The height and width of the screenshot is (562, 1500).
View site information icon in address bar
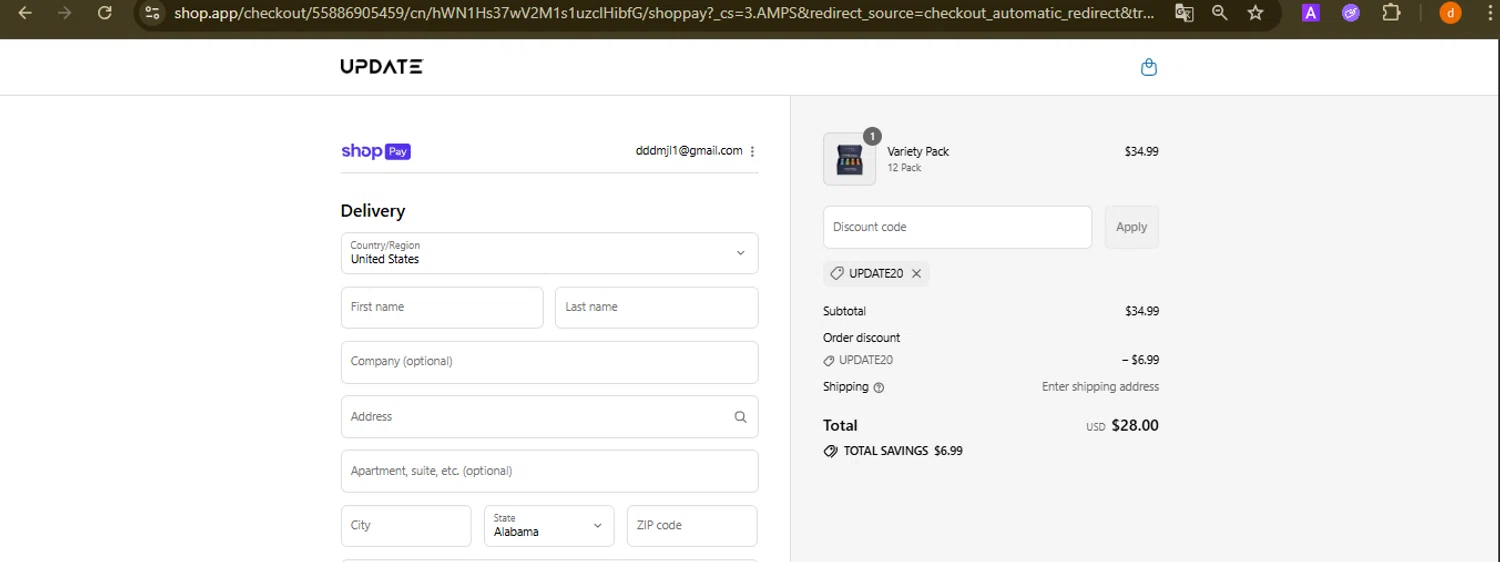coord(152,13)
